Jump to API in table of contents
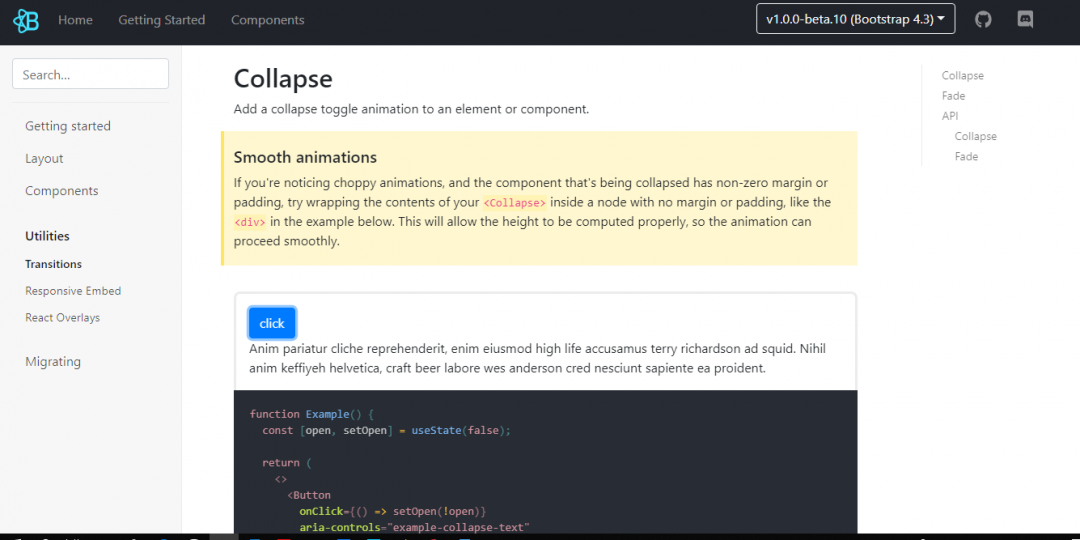 tap(950, 116)
